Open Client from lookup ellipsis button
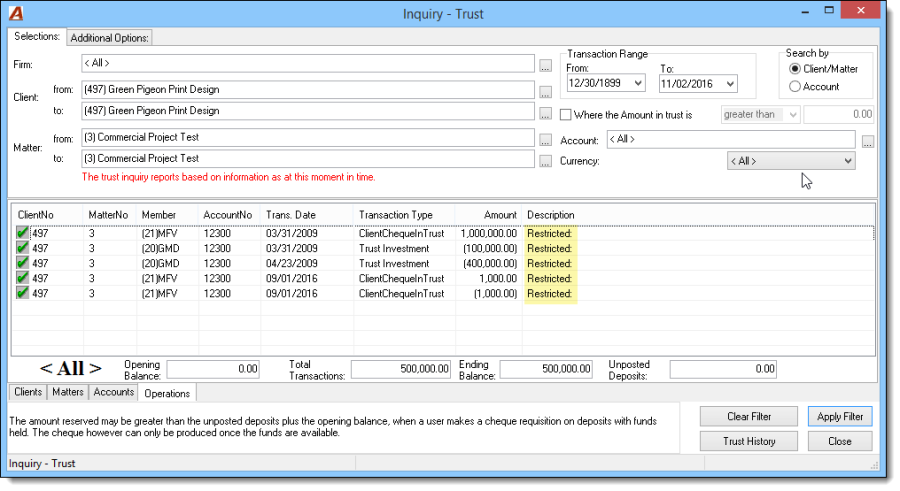Image resolution: width=900 pixels, height=491 pixels. point(545,92)
